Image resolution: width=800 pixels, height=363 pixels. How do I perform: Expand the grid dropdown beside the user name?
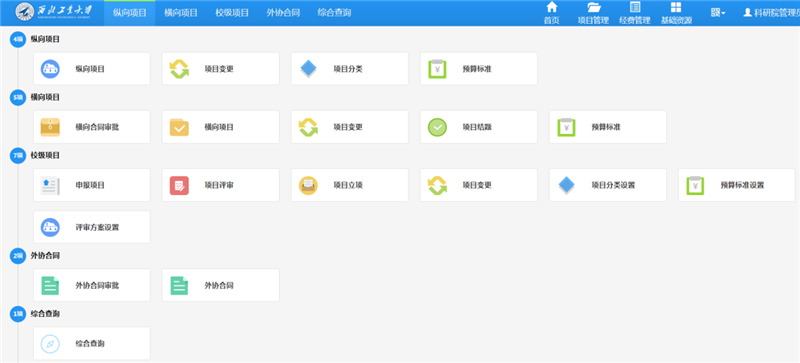(718, 13)
